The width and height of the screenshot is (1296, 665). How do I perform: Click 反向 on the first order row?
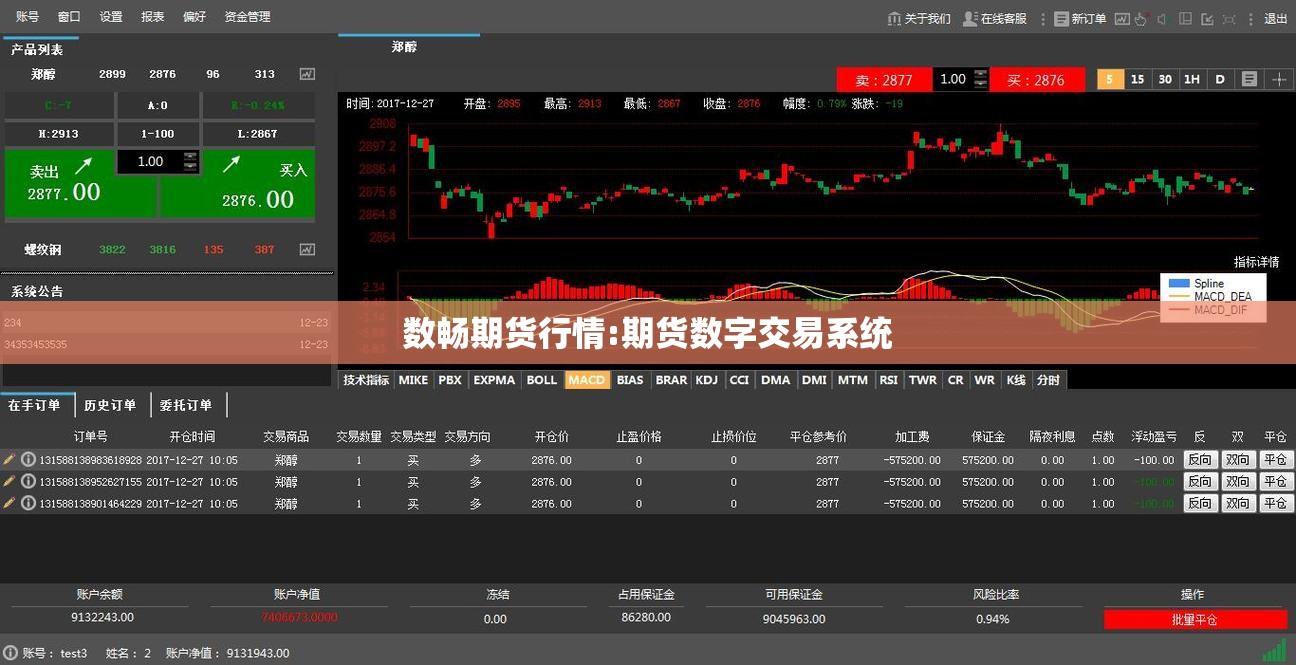coord(1200,460)
